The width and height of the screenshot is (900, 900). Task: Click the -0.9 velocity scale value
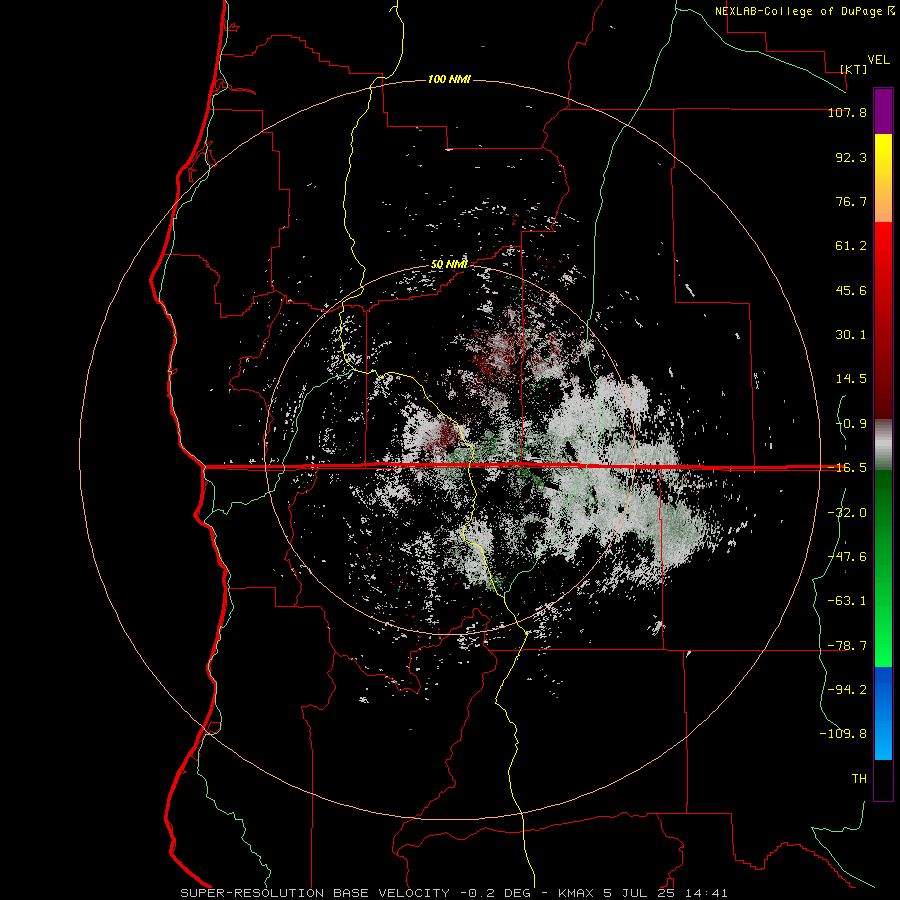[851, 424]
